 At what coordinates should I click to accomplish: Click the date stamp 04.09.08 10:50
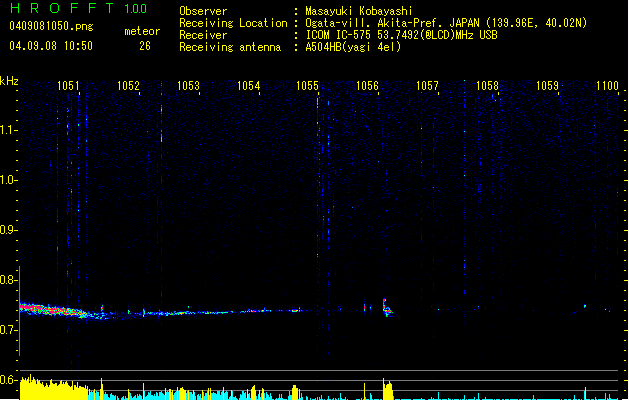51,46
